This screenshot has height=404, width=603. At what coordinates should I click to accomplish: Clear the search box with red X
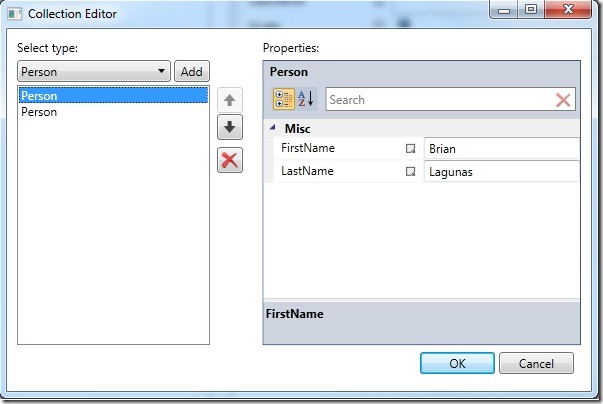tap(563, 100)
